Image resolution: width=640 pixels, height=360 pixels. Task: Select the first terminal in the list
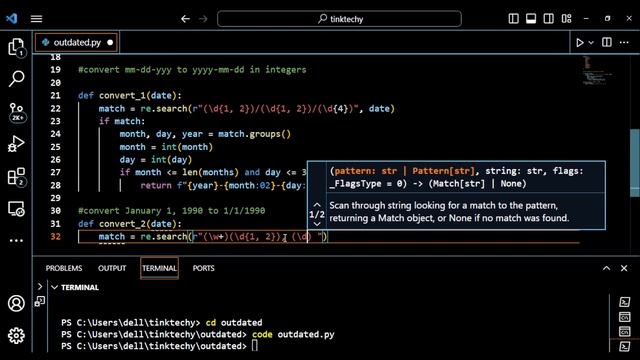tap(624, 302)
